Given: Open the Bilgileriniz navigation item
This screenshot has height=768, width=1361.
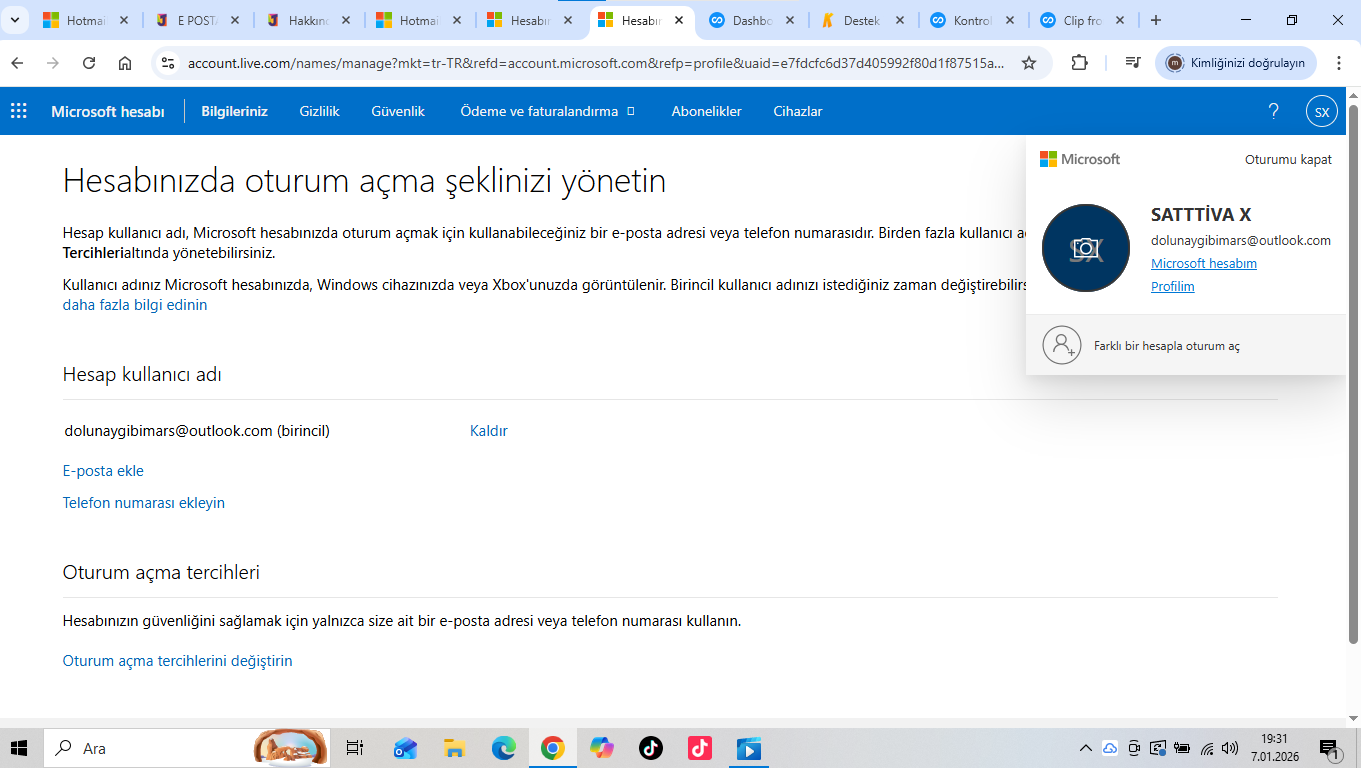Looking at the screenshot, I should click(234, 111).
